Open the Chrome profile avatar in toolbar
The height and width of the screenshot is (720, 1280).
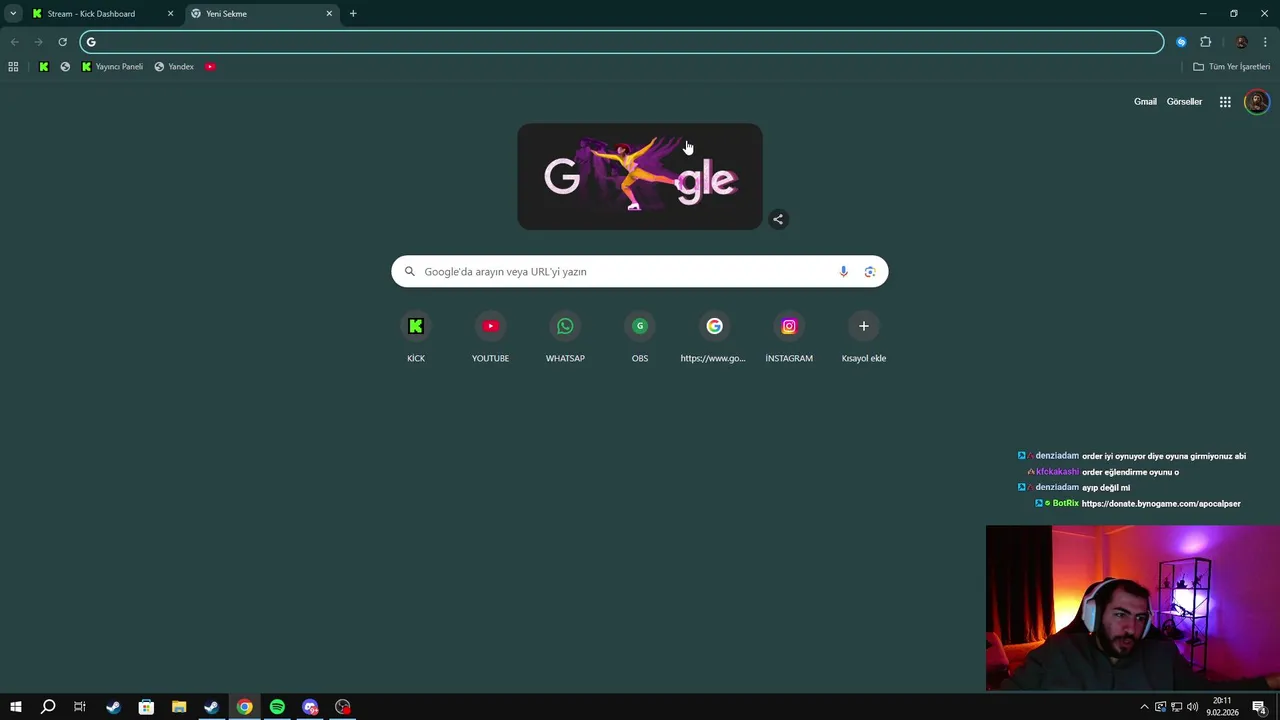[1241, 42]
